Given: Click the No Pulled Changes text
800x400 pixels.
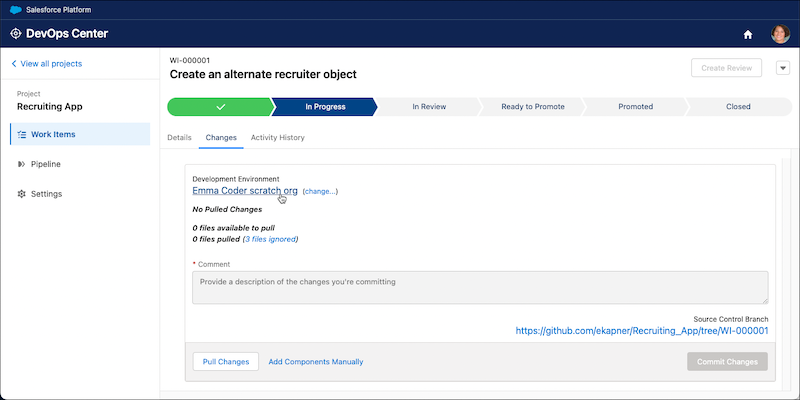Looking at the screenshot, I should pyautogui.click(x=227, y=209).
